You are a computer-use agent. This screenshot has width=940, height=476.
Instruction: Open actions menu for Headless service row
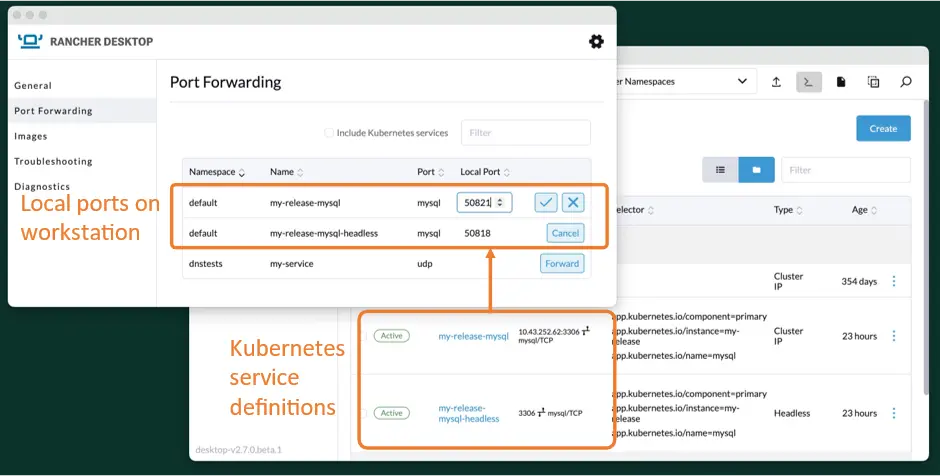coord(894,413)
